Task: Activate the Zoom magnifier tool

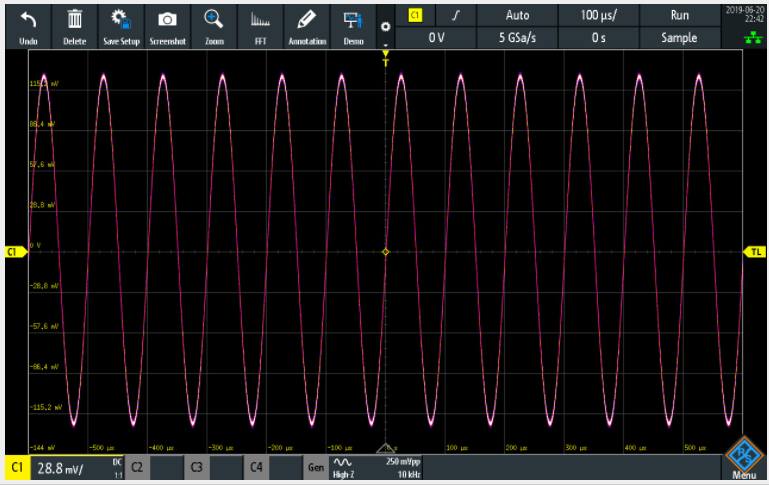Action: [x=214, y=27]
